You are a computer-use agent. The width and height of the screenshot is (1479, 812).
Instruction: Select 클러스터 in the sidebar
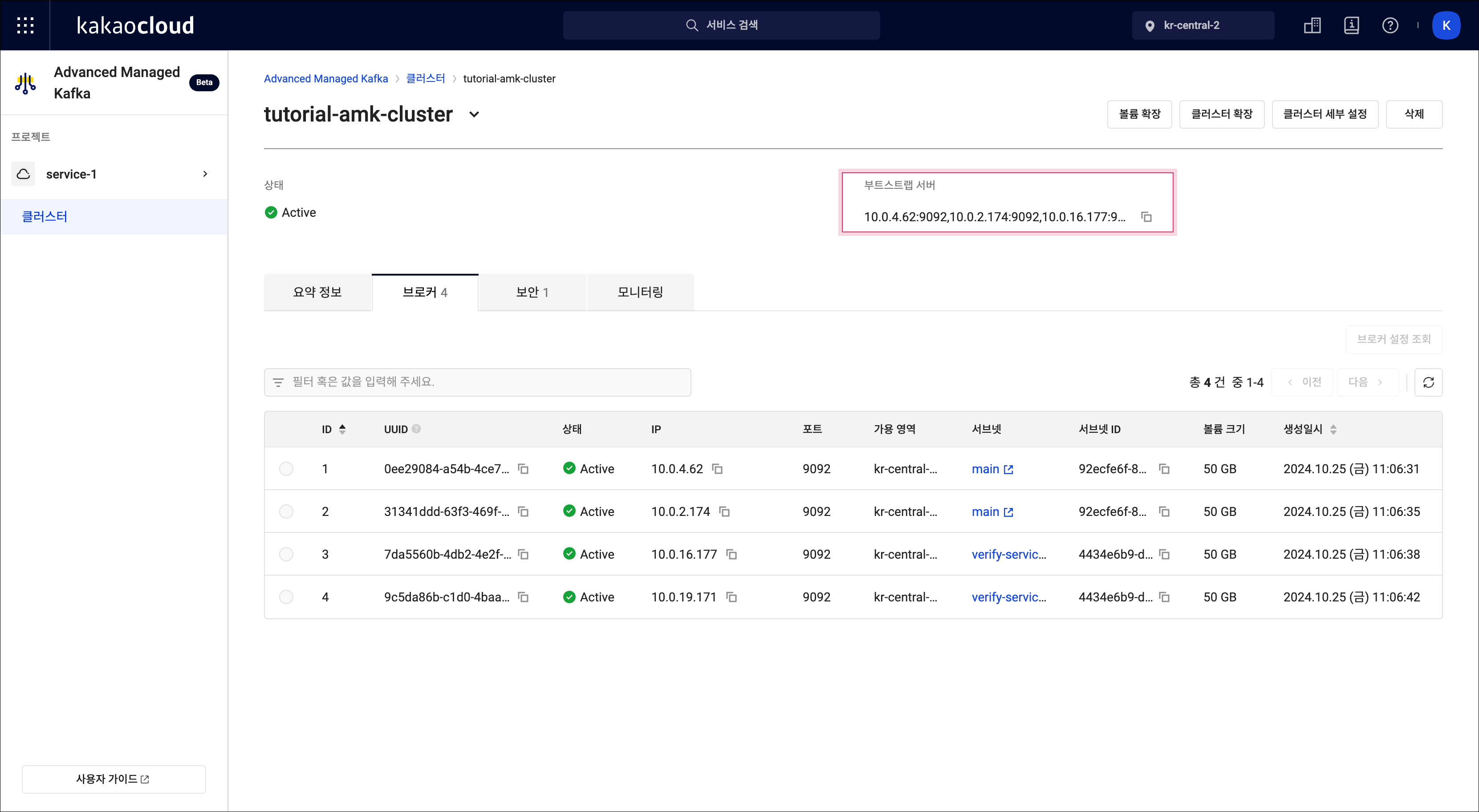click(x=114, y=216)
